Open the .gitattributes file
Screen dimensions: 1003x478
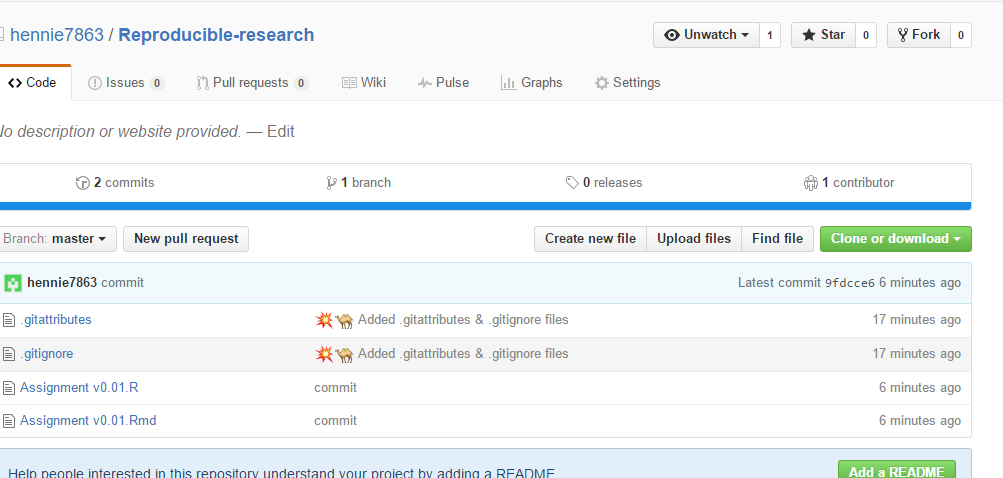[56, 319]
